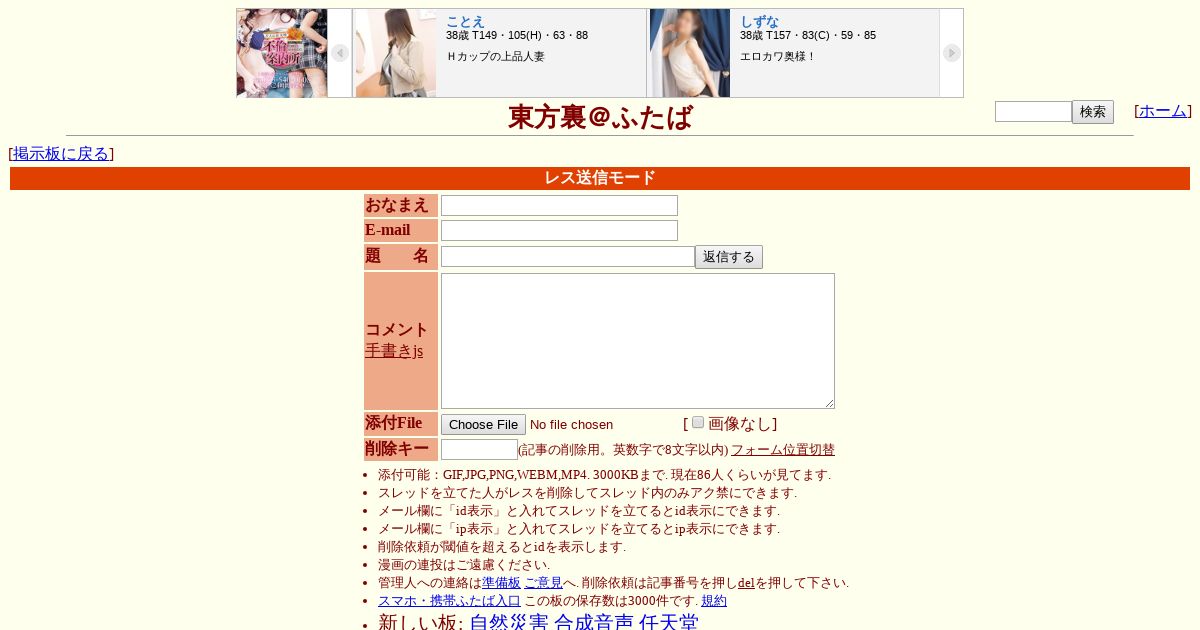
Task: Open the 自然災害 board link
Action: click(x=509, y=623)
